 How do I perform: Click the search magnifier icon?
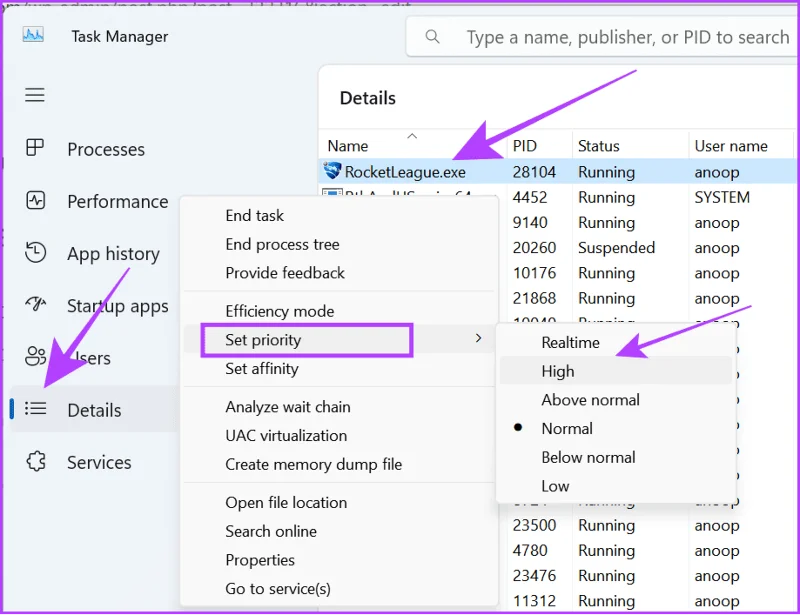coord(432,36)
